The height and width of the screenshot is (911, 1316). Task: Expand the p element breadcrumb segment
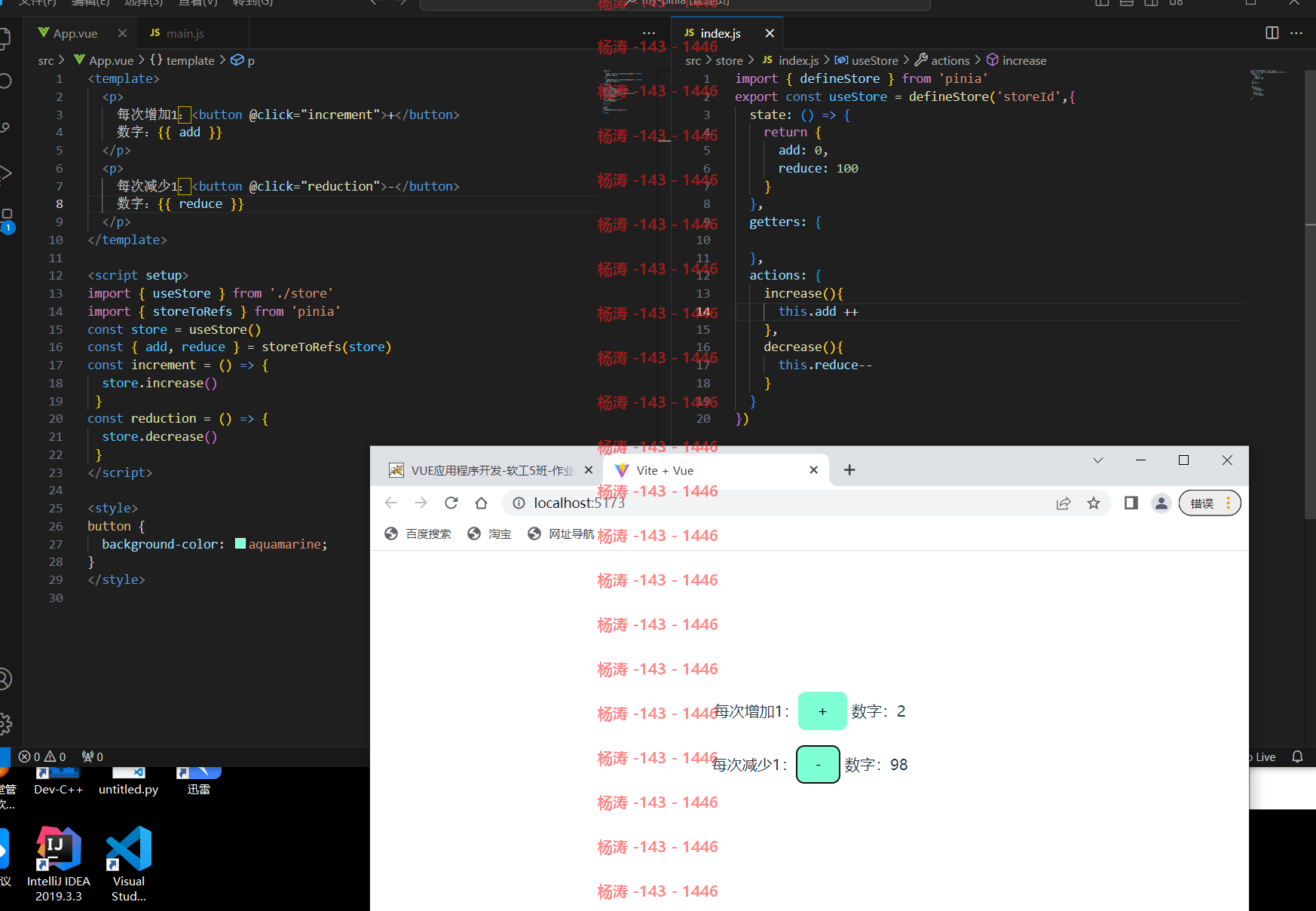243,60
